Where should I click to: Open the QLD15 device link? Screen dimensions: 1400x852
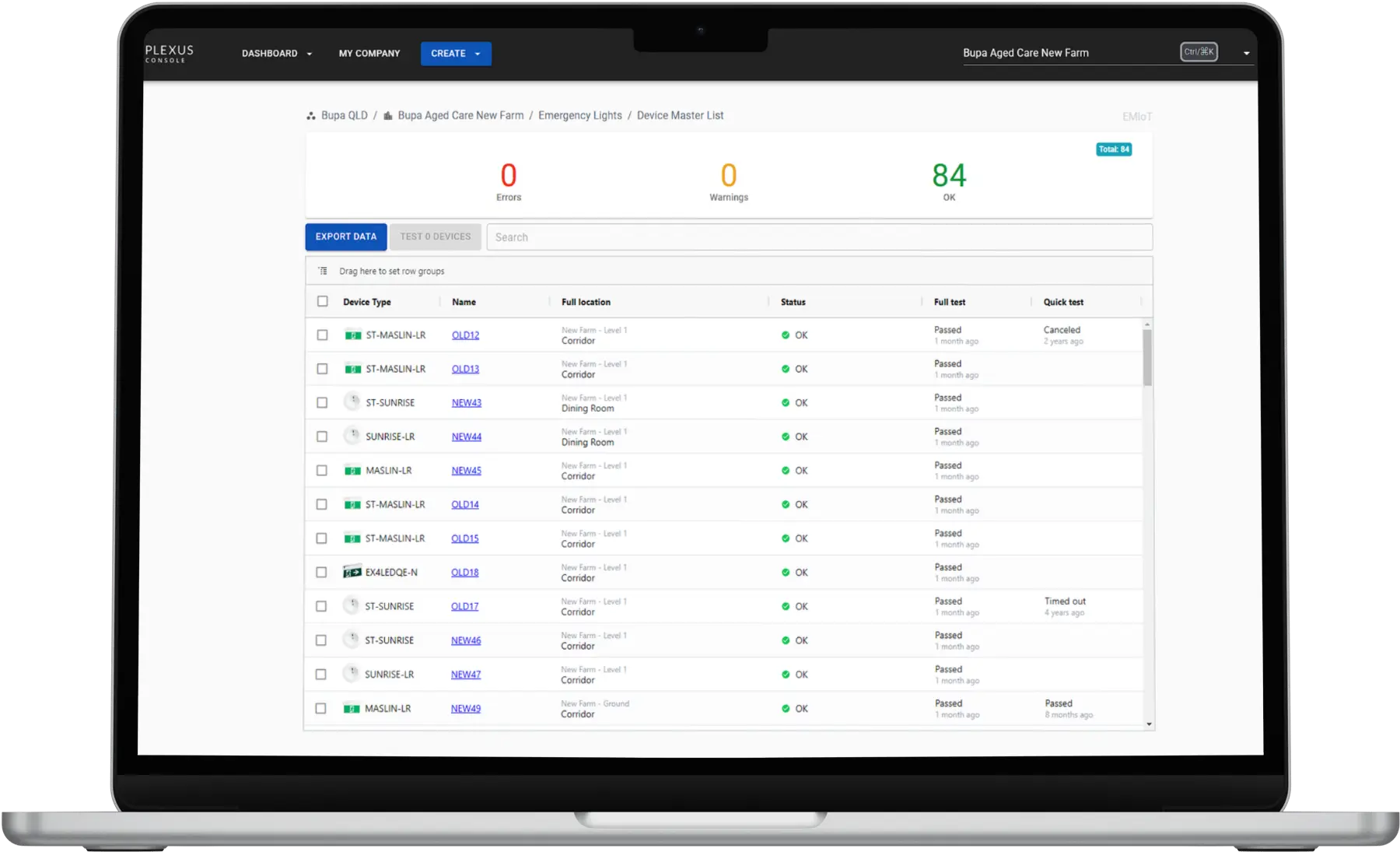pyautogui.click(x=465, y=538)
